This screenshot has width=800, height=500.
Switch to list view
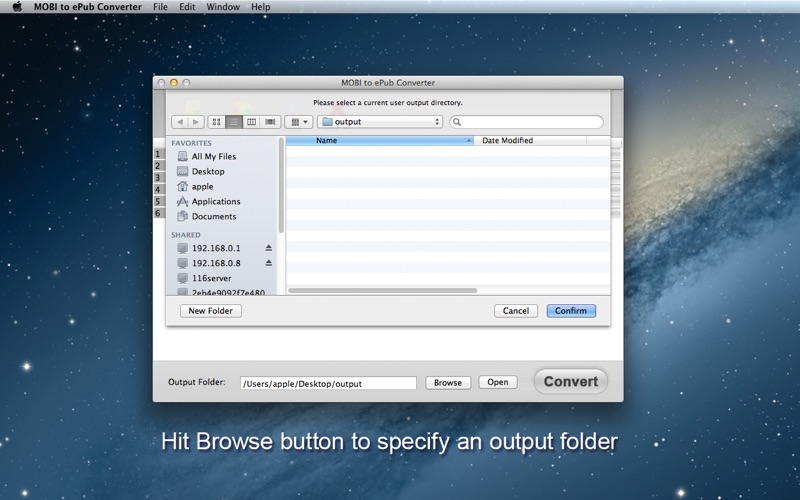click(234, 122)
